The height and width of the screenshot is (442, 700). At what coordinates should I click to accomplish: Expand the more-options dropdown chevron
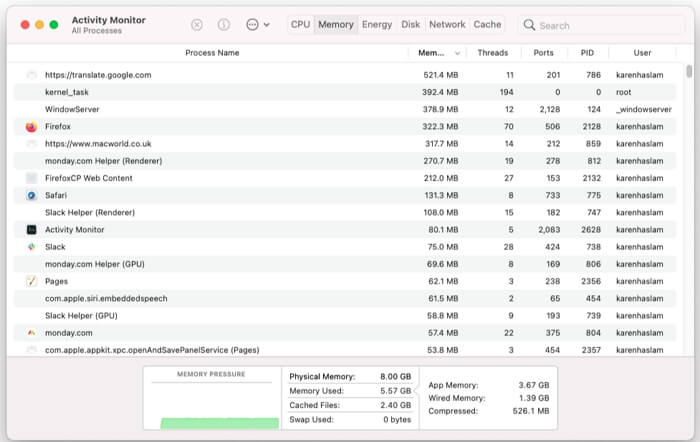point(267,25)
